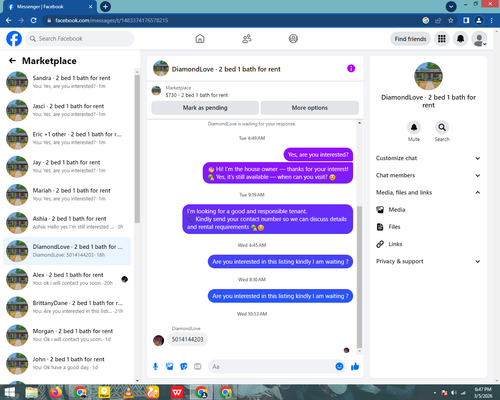
Task: Open Jay's rental conversation
Action: click(67, 166)
